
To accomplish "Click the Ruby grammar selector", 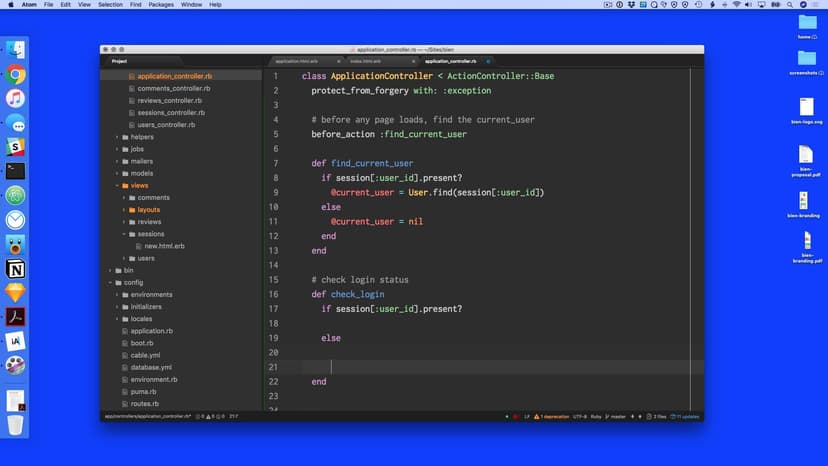I will 596,416.
